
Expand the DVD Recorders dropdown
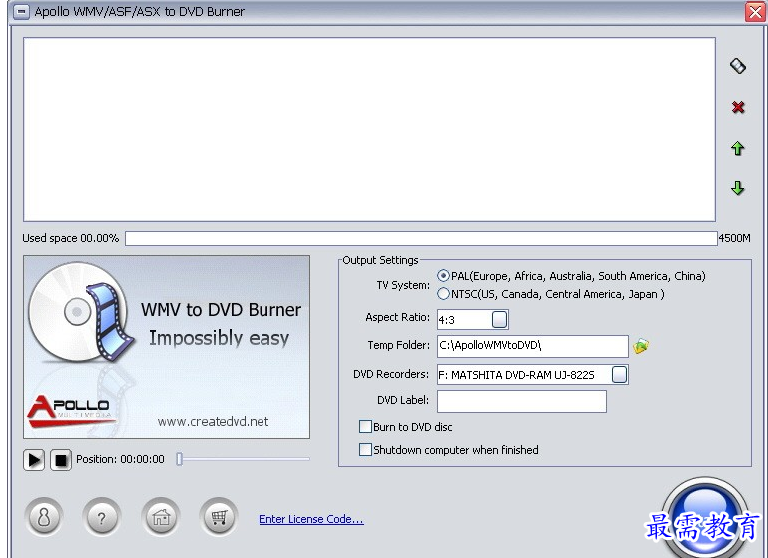[619, 375]
